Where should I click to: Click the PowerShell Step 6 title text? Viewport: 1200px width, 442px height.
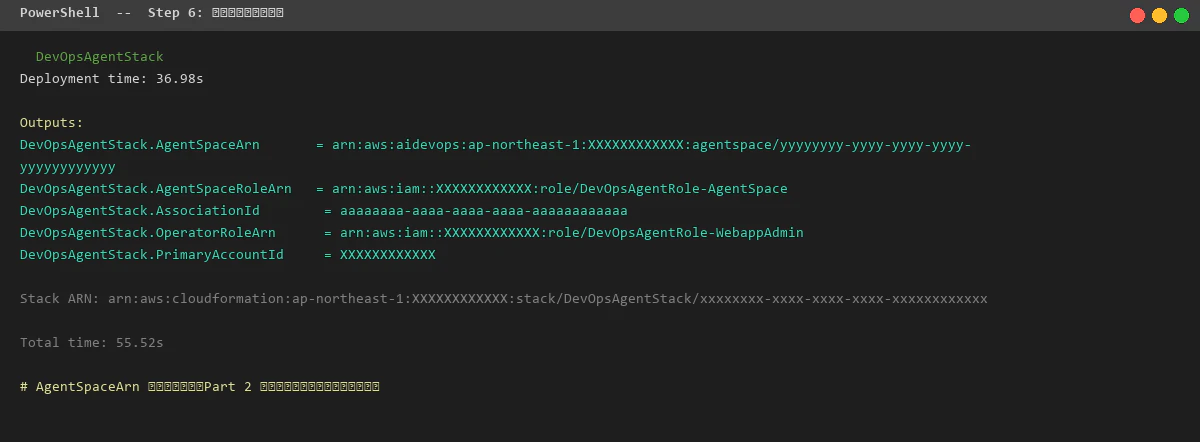151,13
